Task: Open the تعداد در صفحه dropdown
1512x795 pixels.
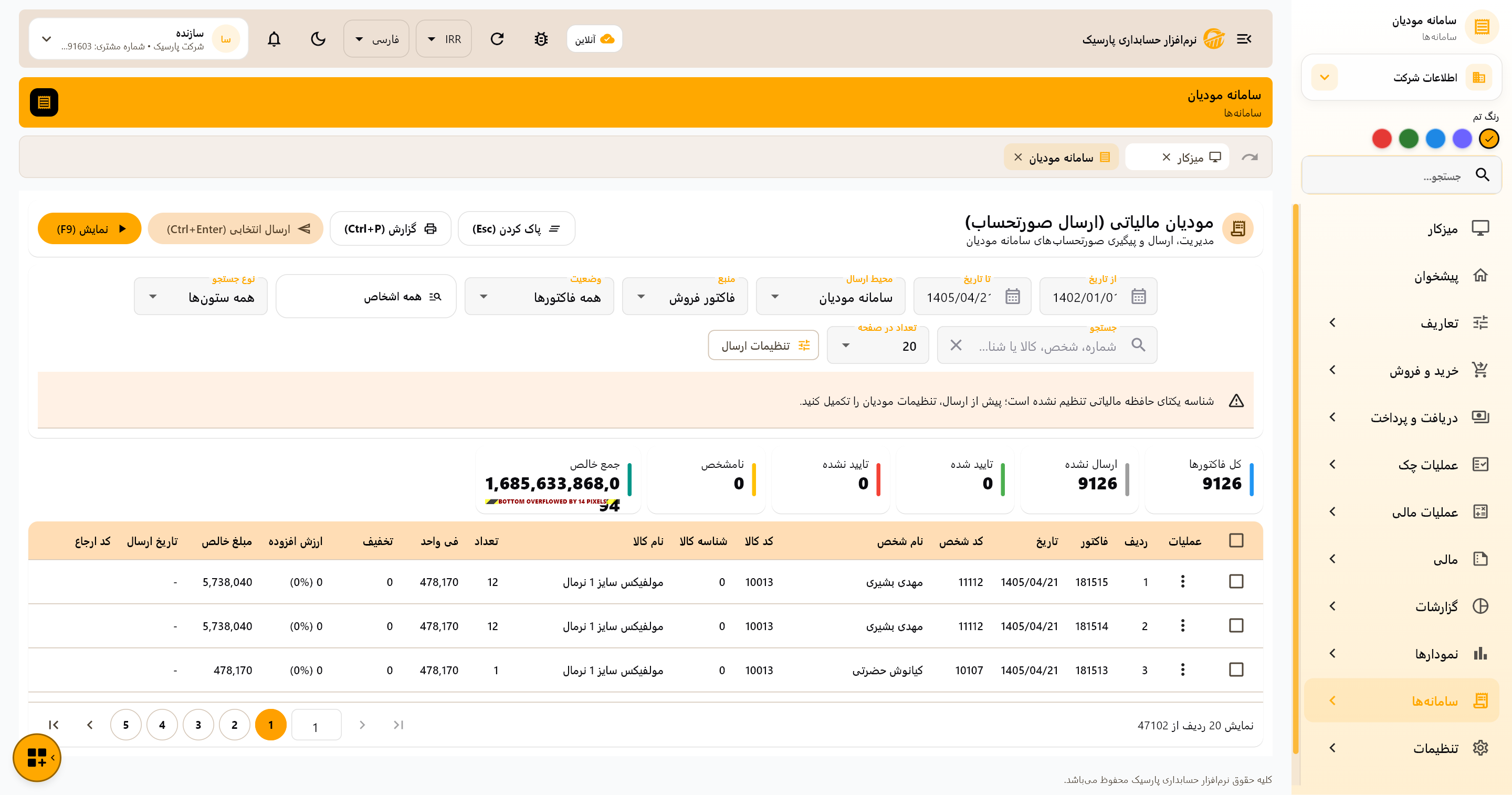Action: [x=878, y=344]
